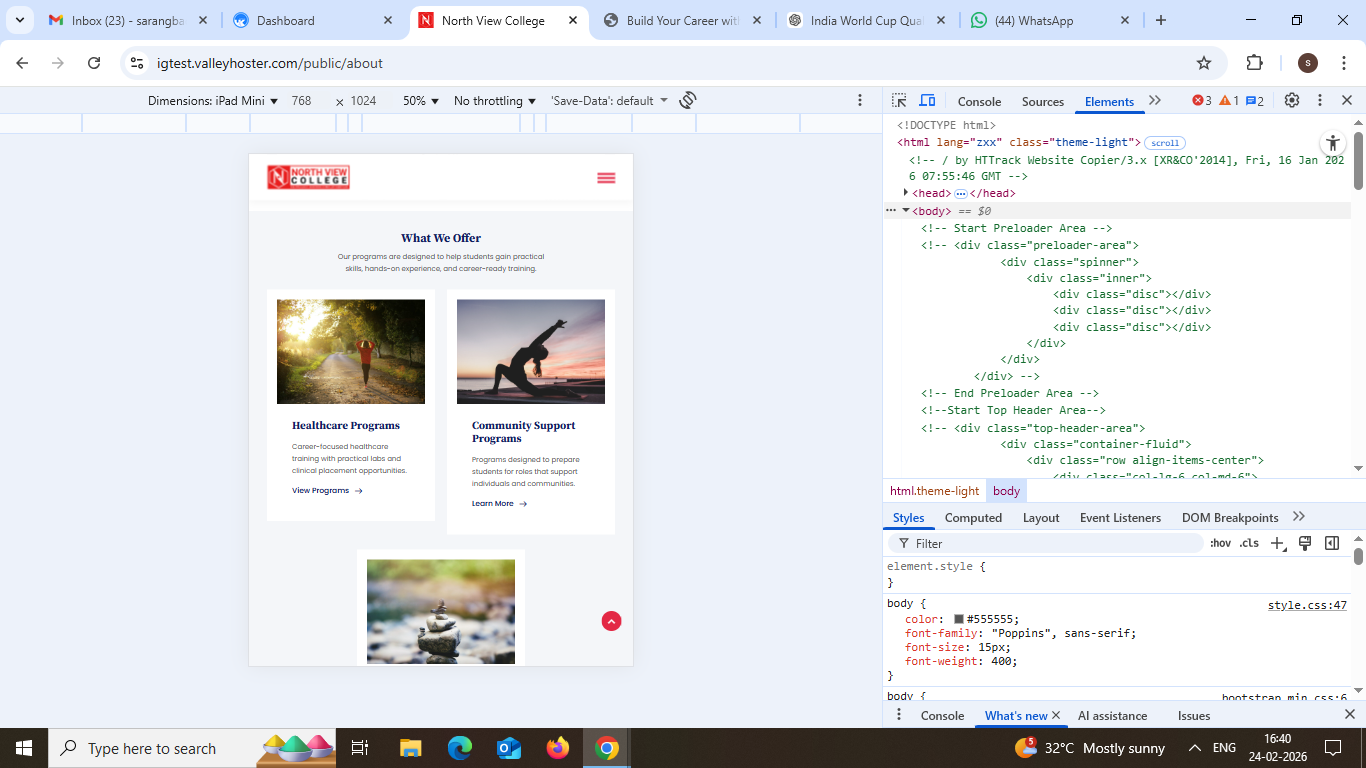Open the tab search dropdown arrow
Viewport: 1366px width, 768px height.
[x=20, y=20]
